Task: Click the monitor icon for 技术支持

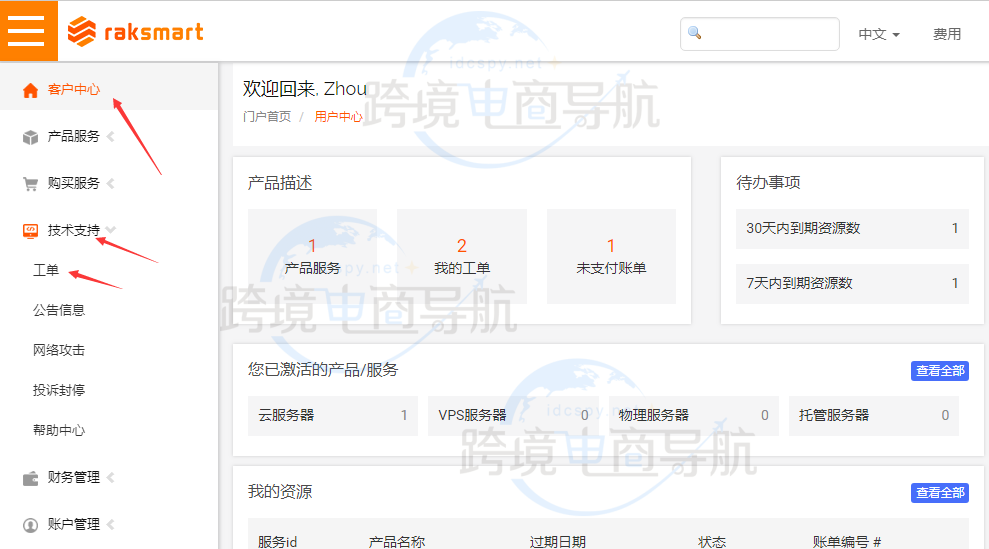Action: pos(30,231)
